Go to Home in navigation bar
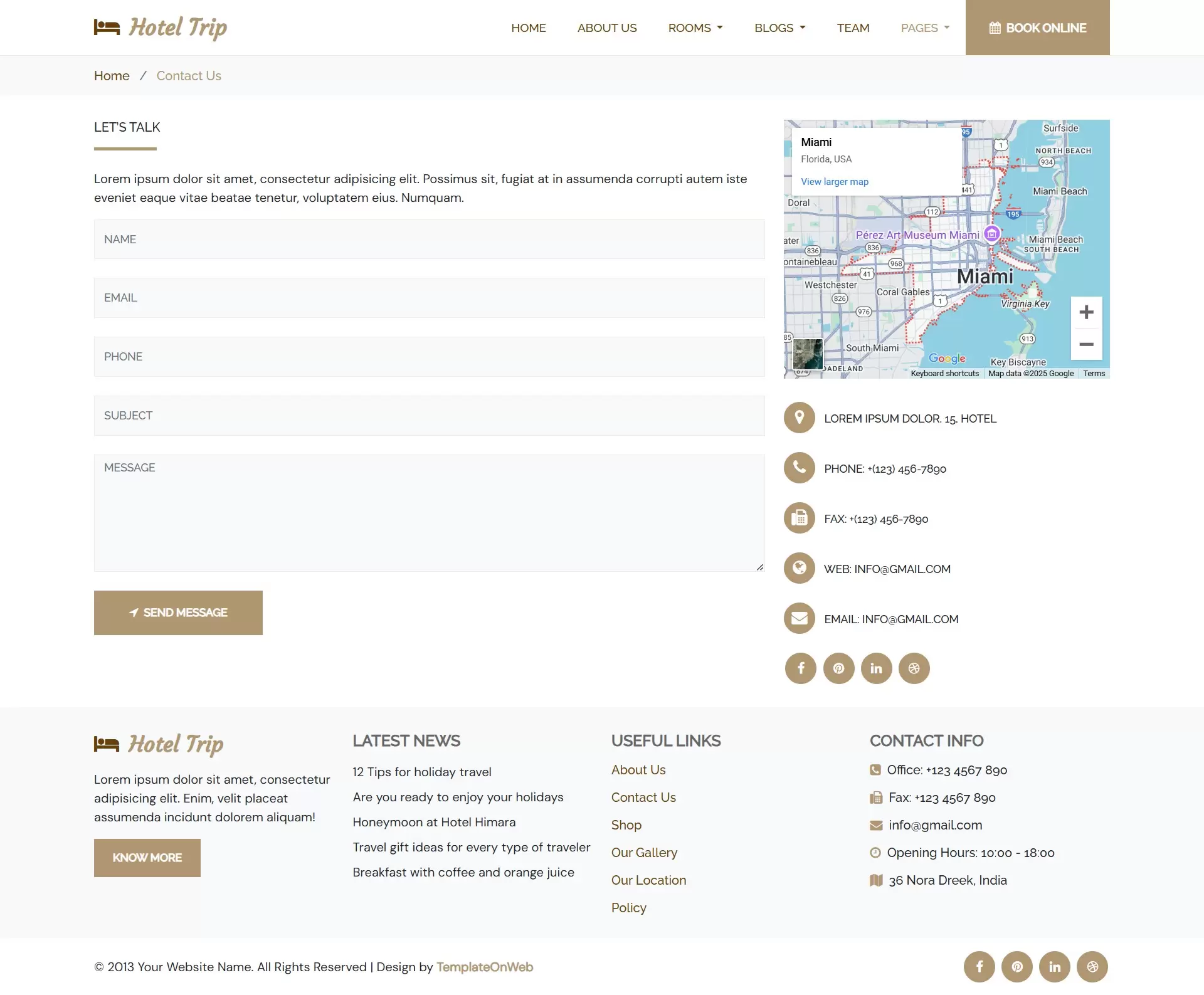Screen dimensions: 1204x995 (529, 28)
